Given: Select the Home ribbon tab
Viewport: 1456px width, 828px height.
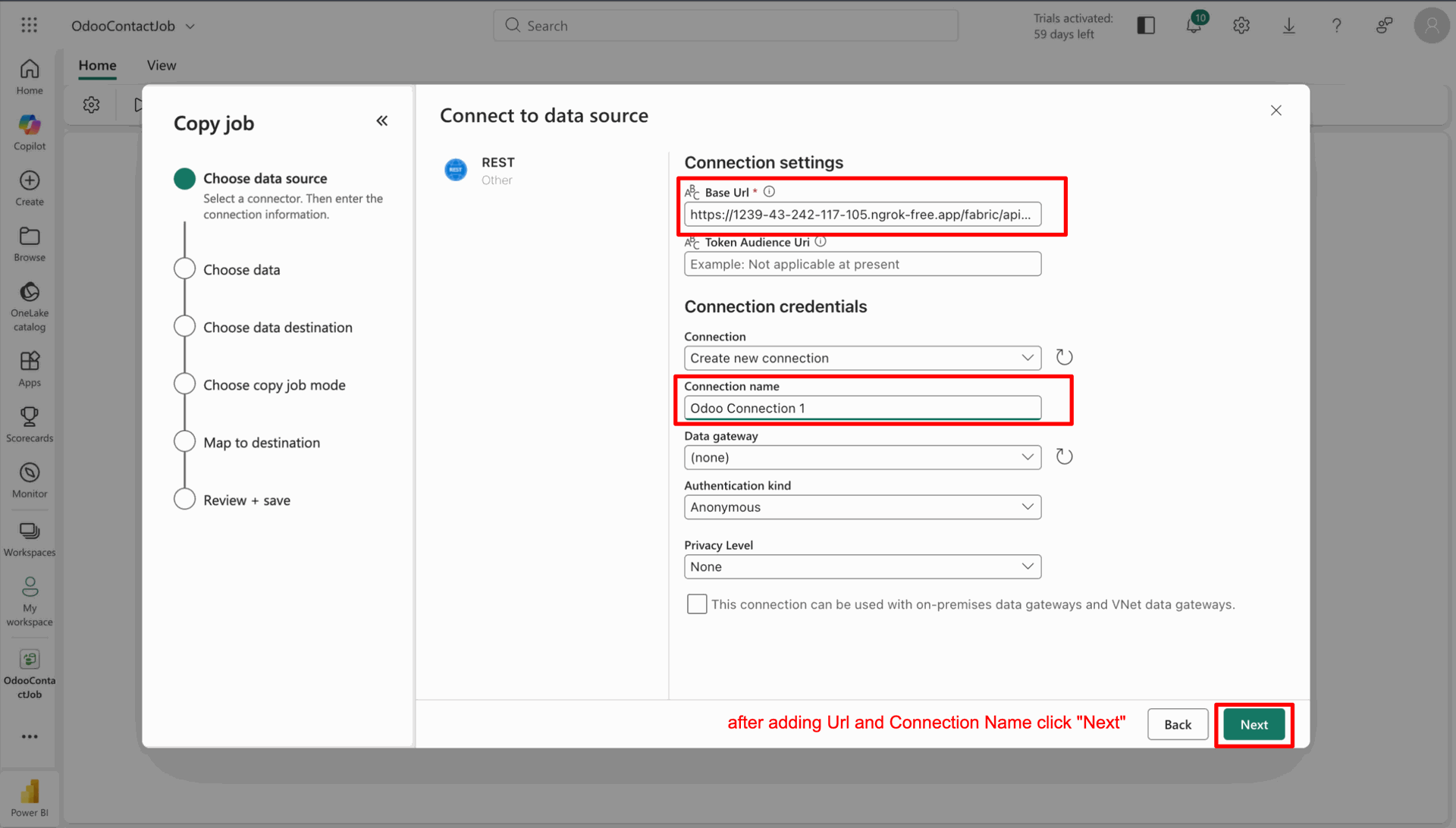Looking at the screenshot, I should click(x=97, y=65).
